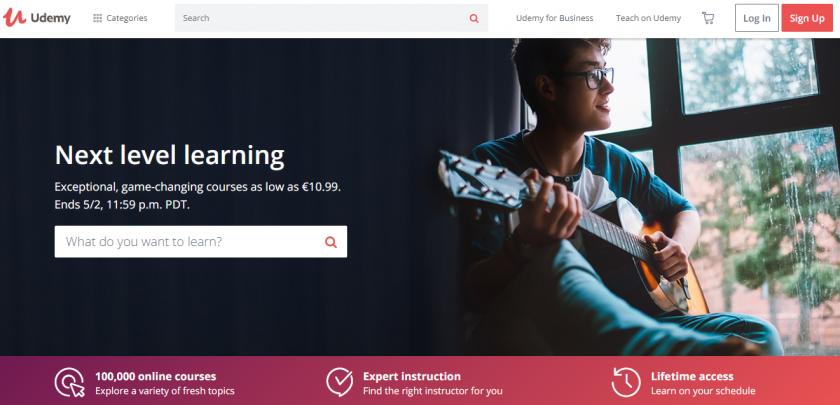Click the "Expert instruction" heading
The height and width of the screenshot is (405, 840).
pos(411,376)
